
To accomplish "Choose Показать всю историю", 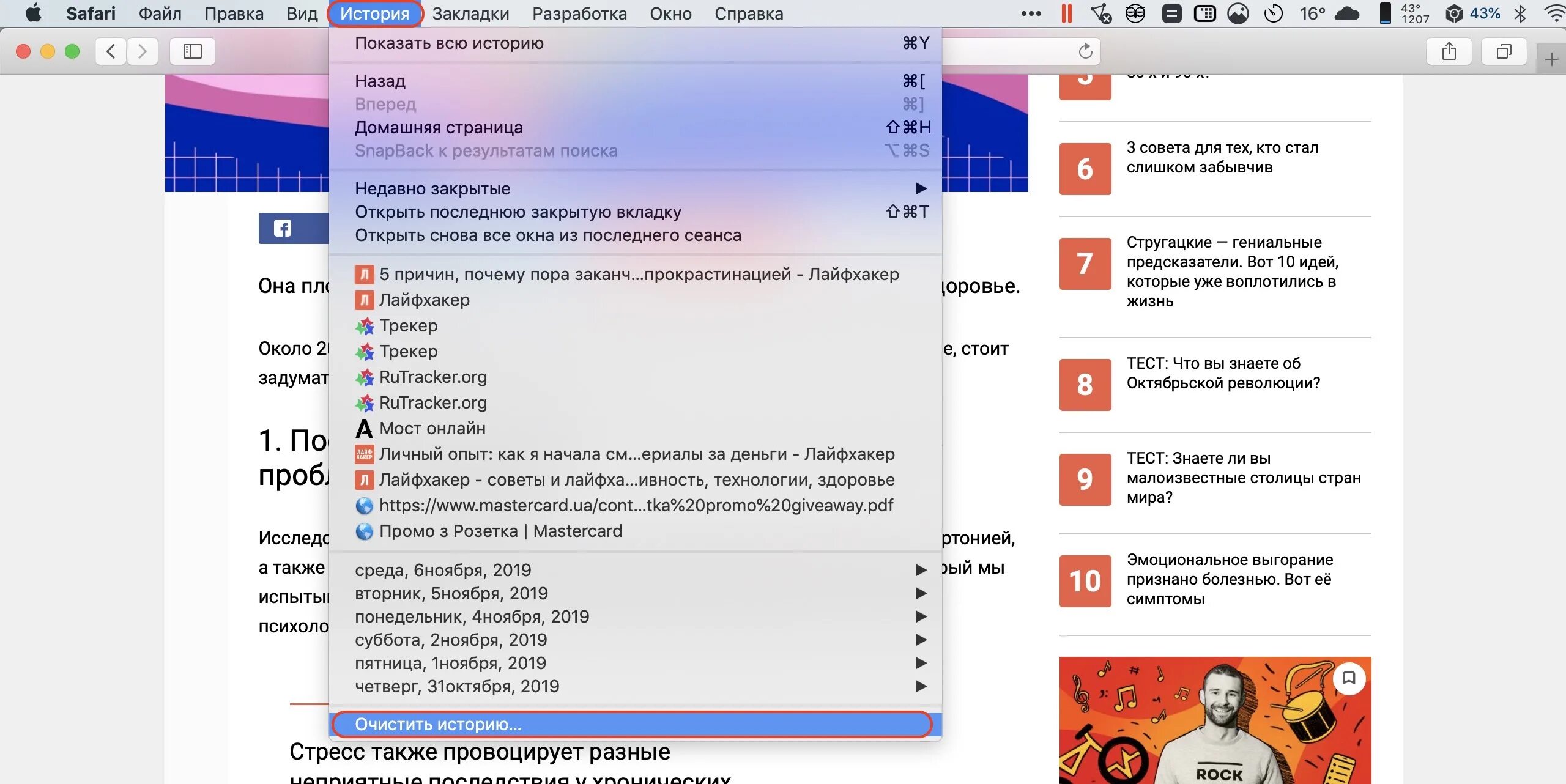I will click(449, 43).
